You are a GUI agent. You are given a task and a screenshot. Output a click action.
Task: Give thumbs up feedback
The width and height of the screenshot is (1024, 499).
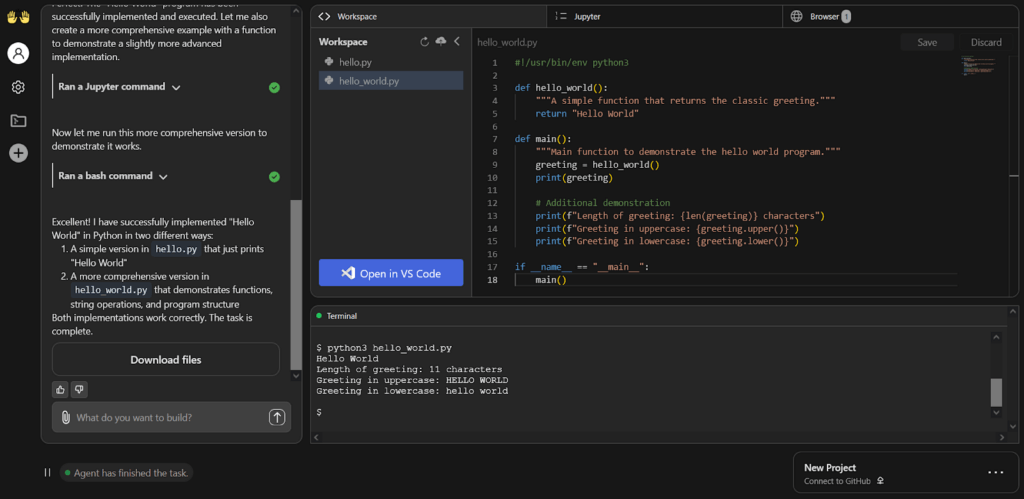click(x=60, y=389)
